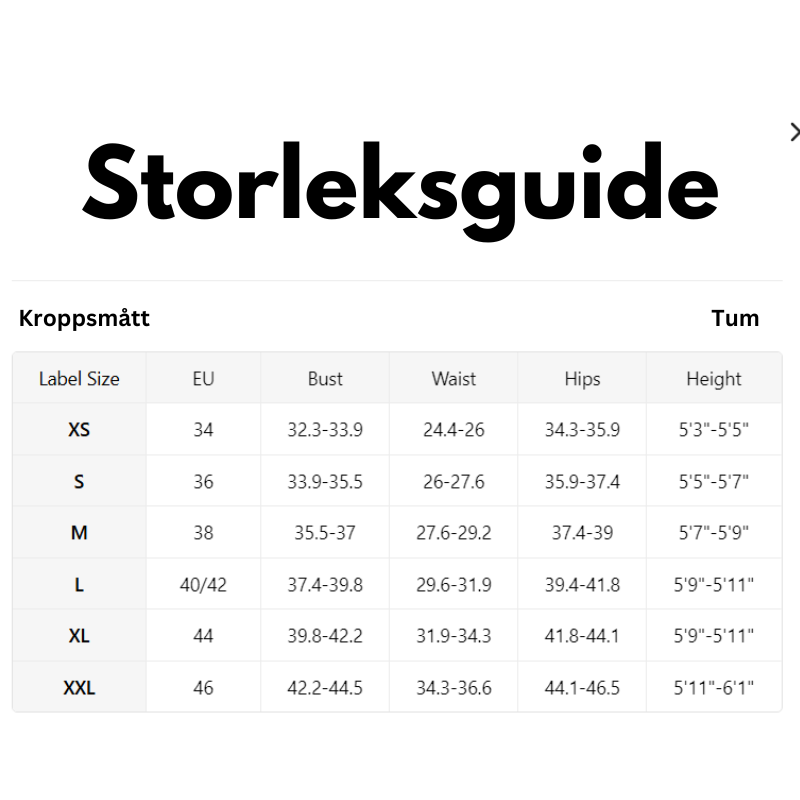Click the Label Size column header
Viewport: 800px width, 800px height.
(79, 379)
